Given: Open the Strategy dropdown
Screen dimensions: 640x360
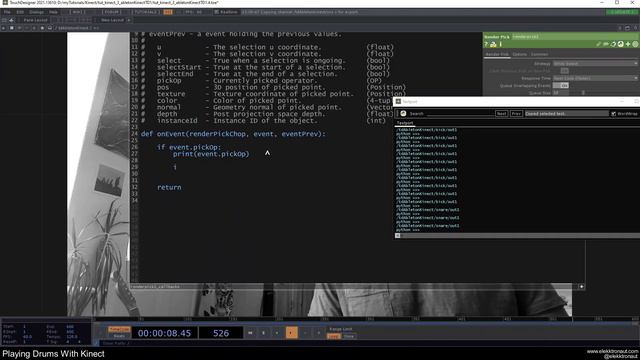Looking at the screenshot, I should [595, 64].
